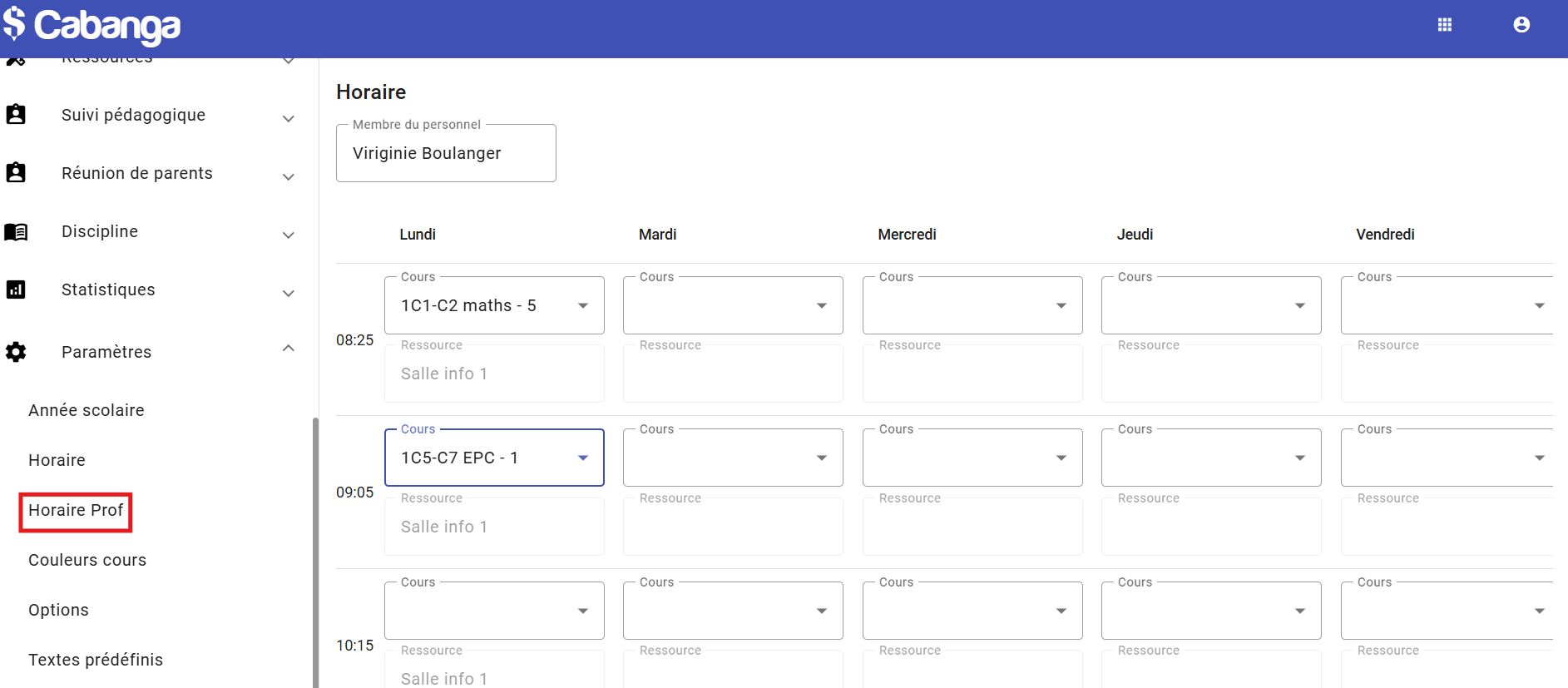Expand the Suivi pédagogique chevron
Image resolution: width=1568 pixels, height=688 pixels.
point(289,118)
